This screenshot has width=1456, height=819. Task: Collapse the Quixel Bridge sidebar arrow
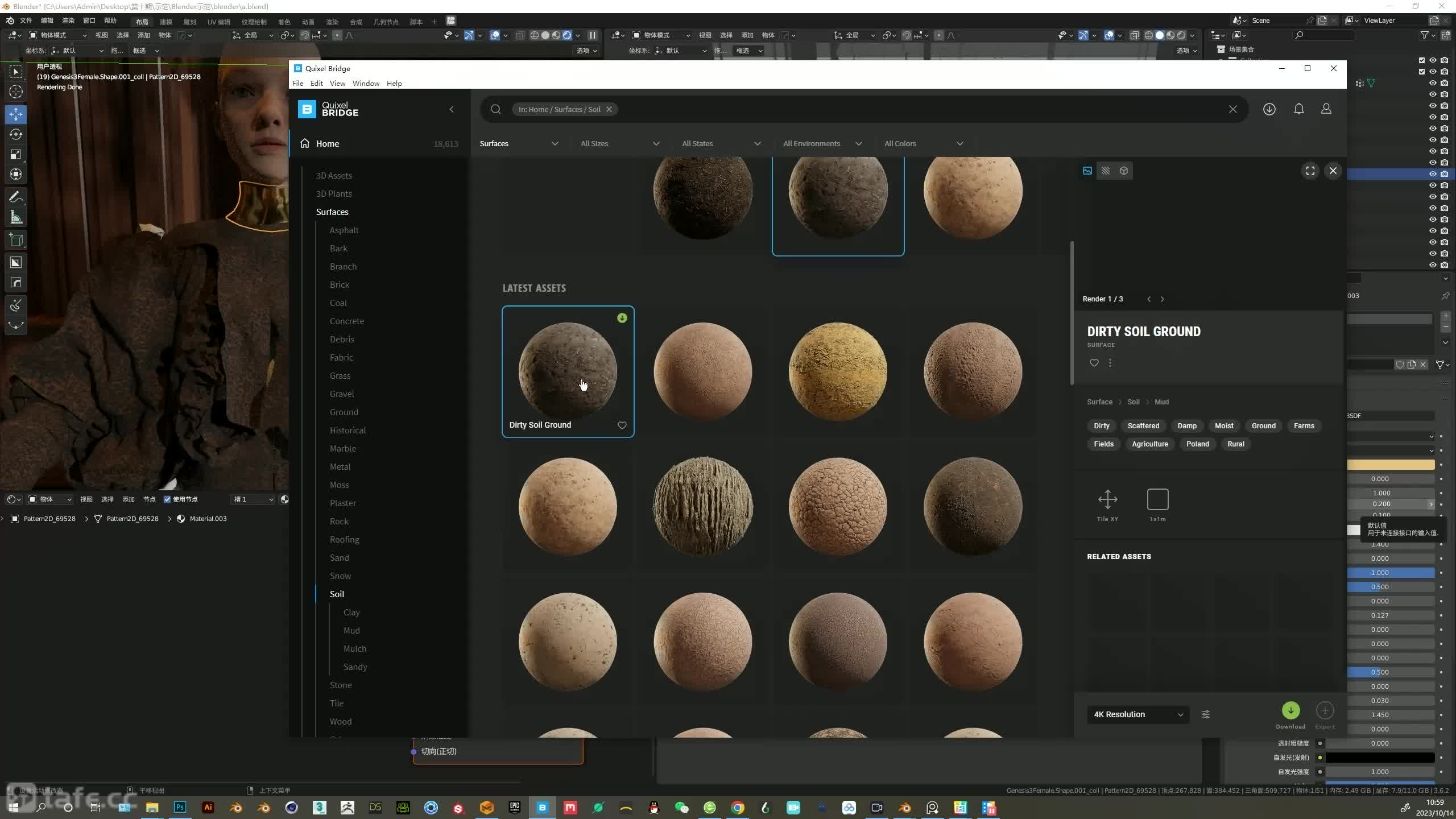[452, 109]
